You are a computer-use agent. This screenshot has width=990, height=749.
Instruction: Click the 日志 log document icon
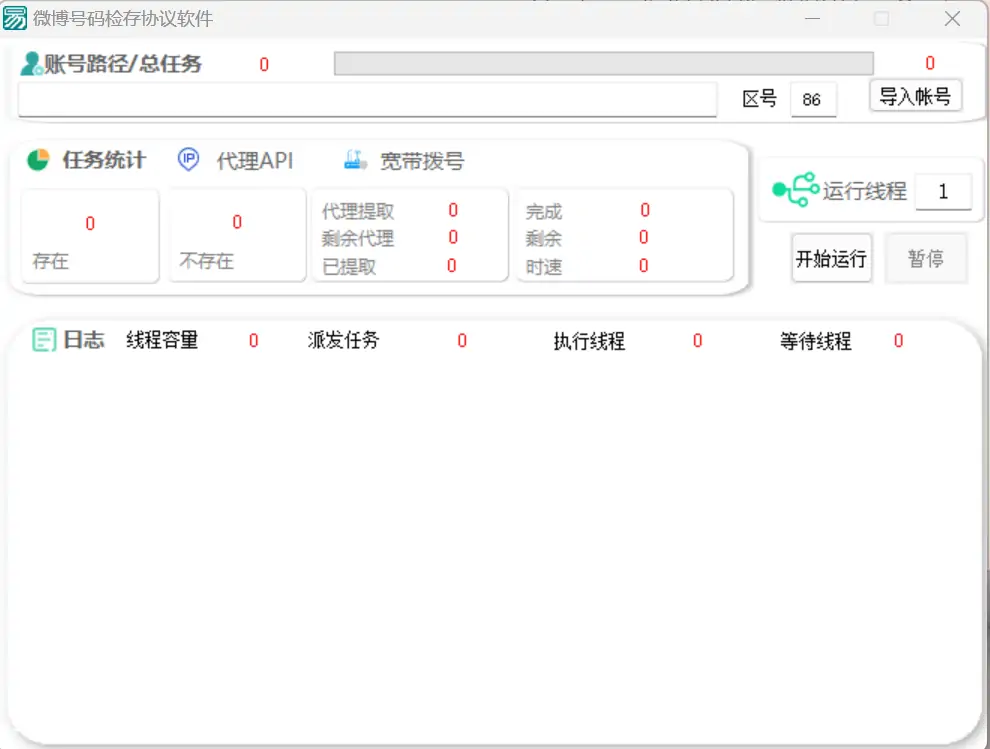tap(44, 340)
